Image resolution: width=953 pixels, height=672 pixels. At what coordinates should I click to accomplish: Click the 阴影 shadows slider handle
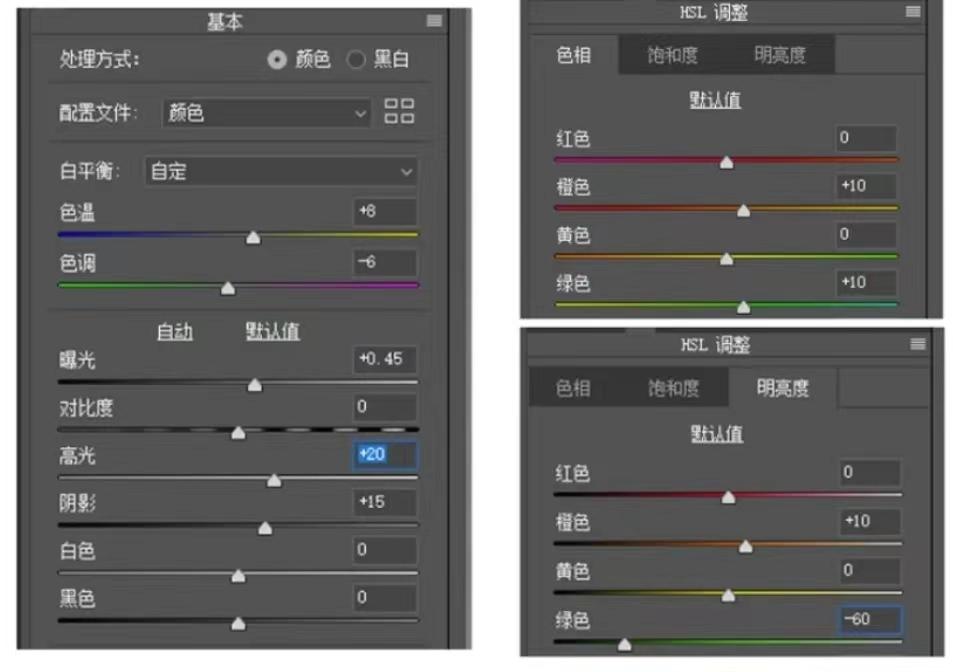coord(265,527)
